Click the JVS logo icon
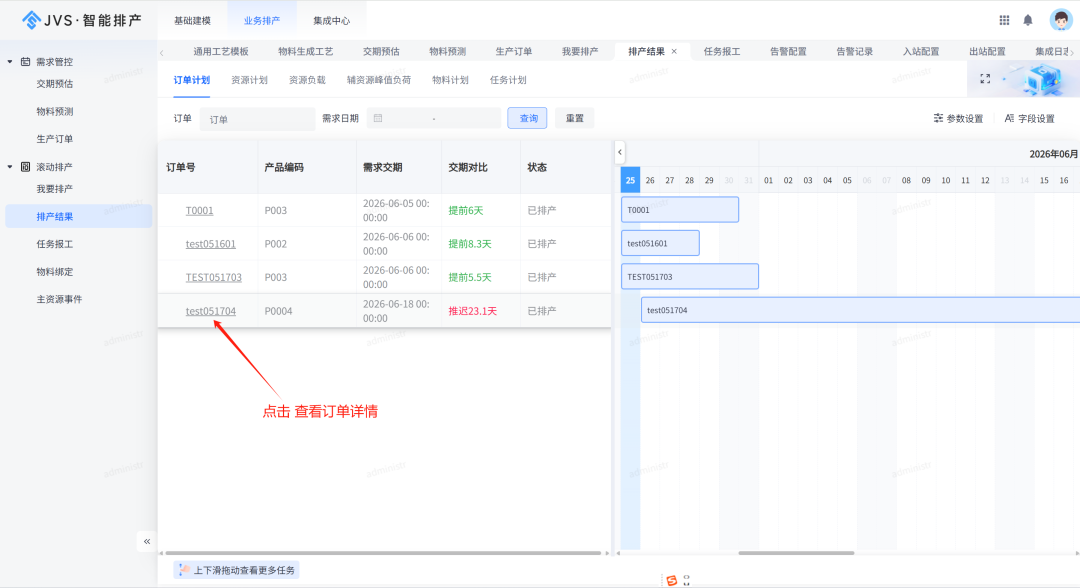1080x588 pixels. click(x=31, y=20)
